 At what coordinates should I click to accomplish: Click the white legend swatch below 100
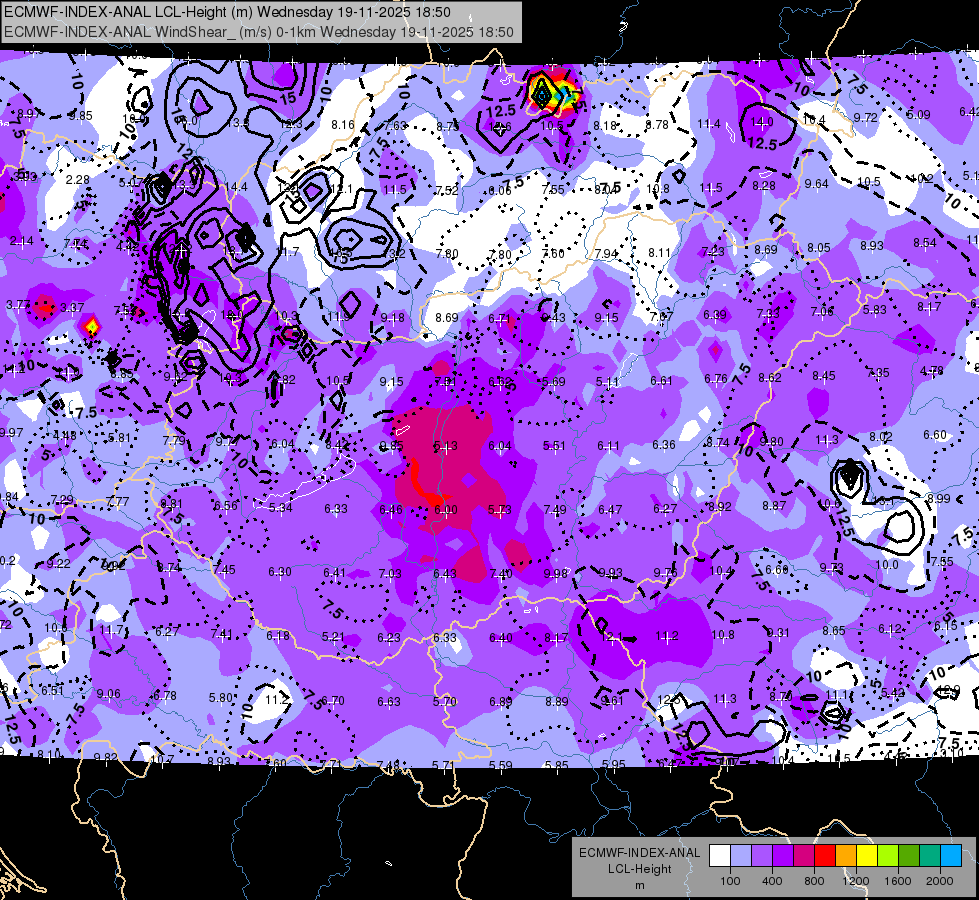[x=720, y=856]
